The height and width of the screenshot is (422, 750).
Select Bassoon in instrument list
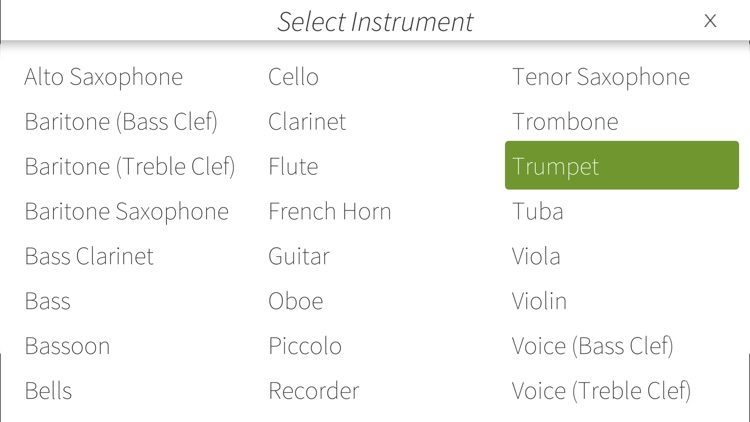[x=67, y=346]
